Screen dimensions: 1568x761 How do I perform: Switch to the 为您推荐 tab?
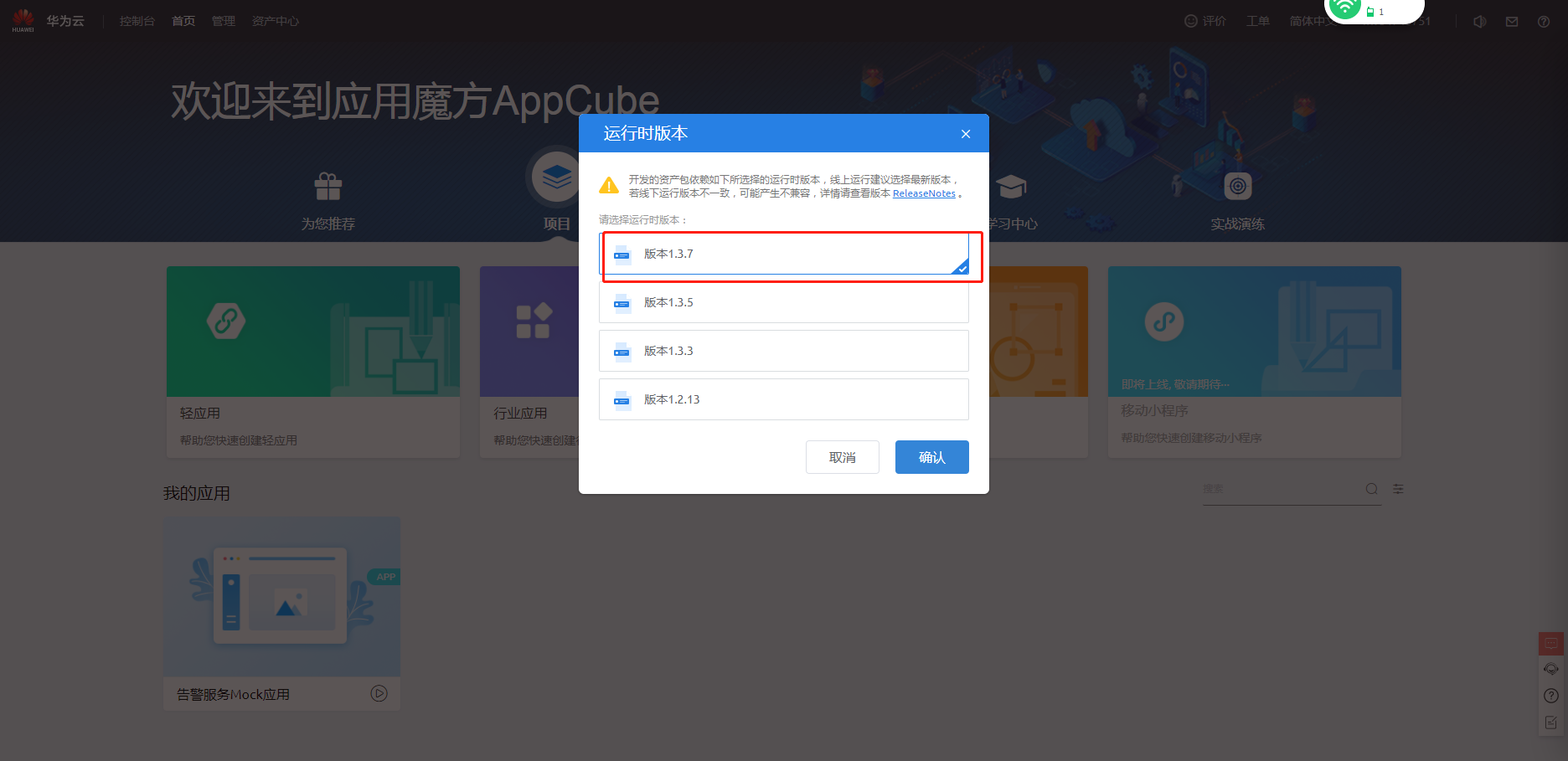328,201
